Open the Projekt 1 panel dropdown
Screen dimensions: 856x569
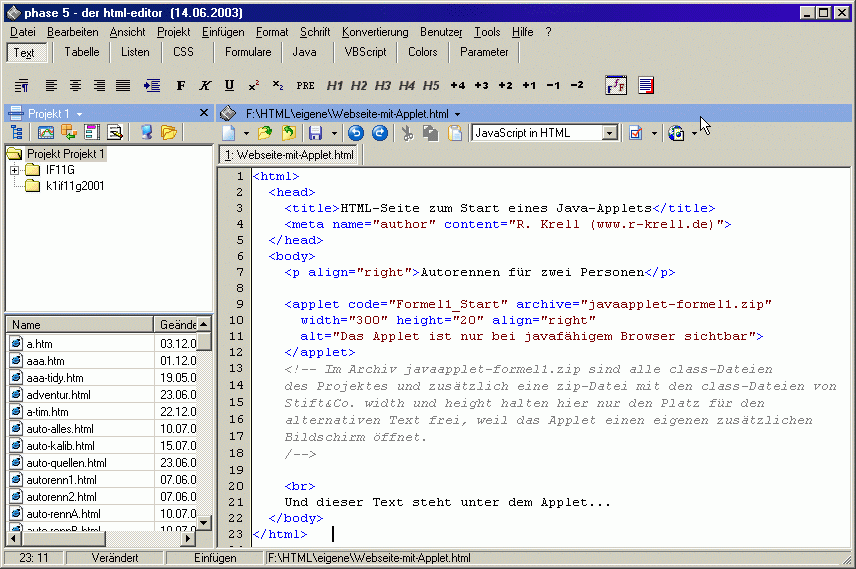coord(79,114)
